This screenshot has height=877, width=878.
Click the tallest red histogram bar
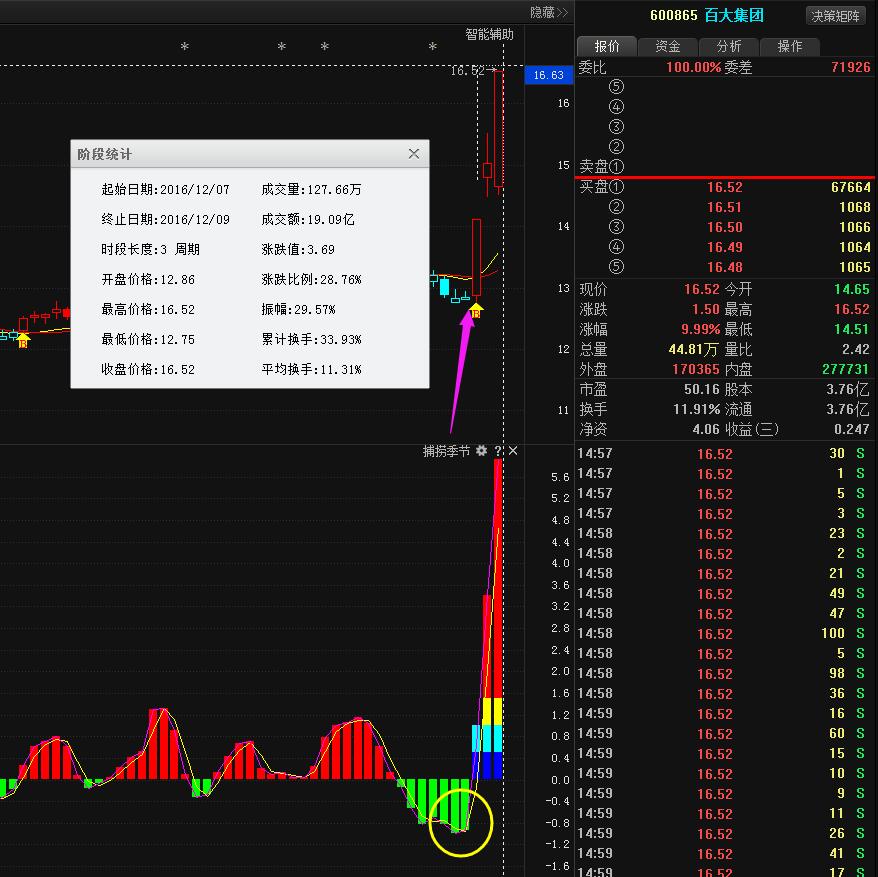coord(498,620)
